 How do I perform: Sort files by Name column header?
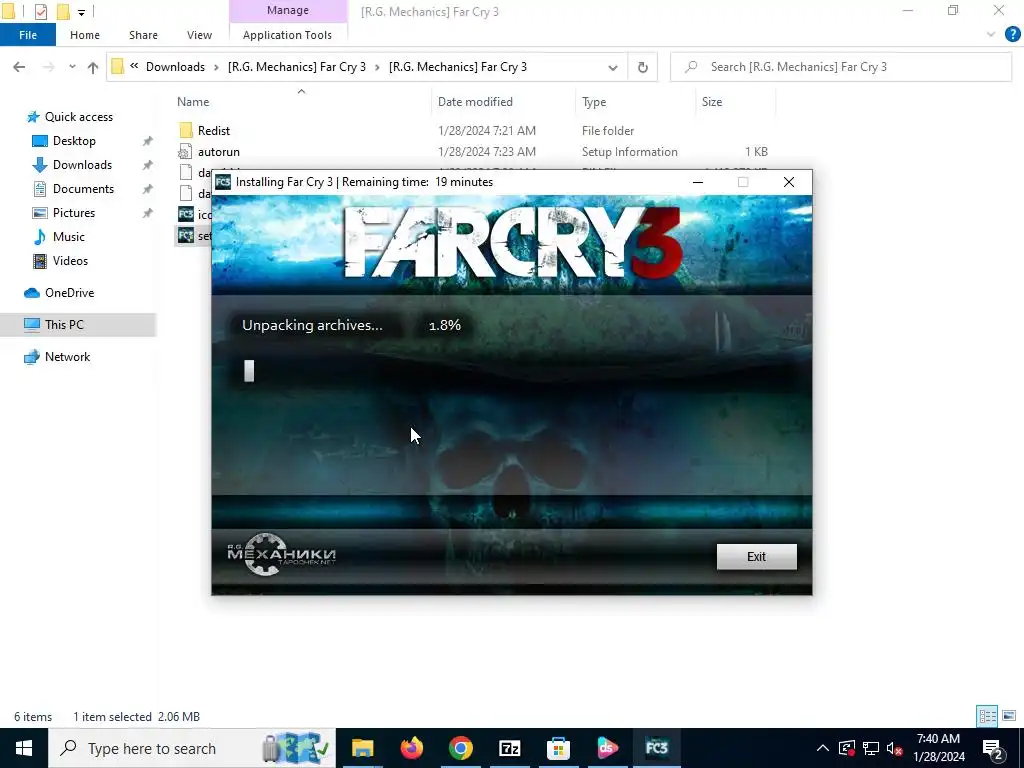tap(193, 102)
